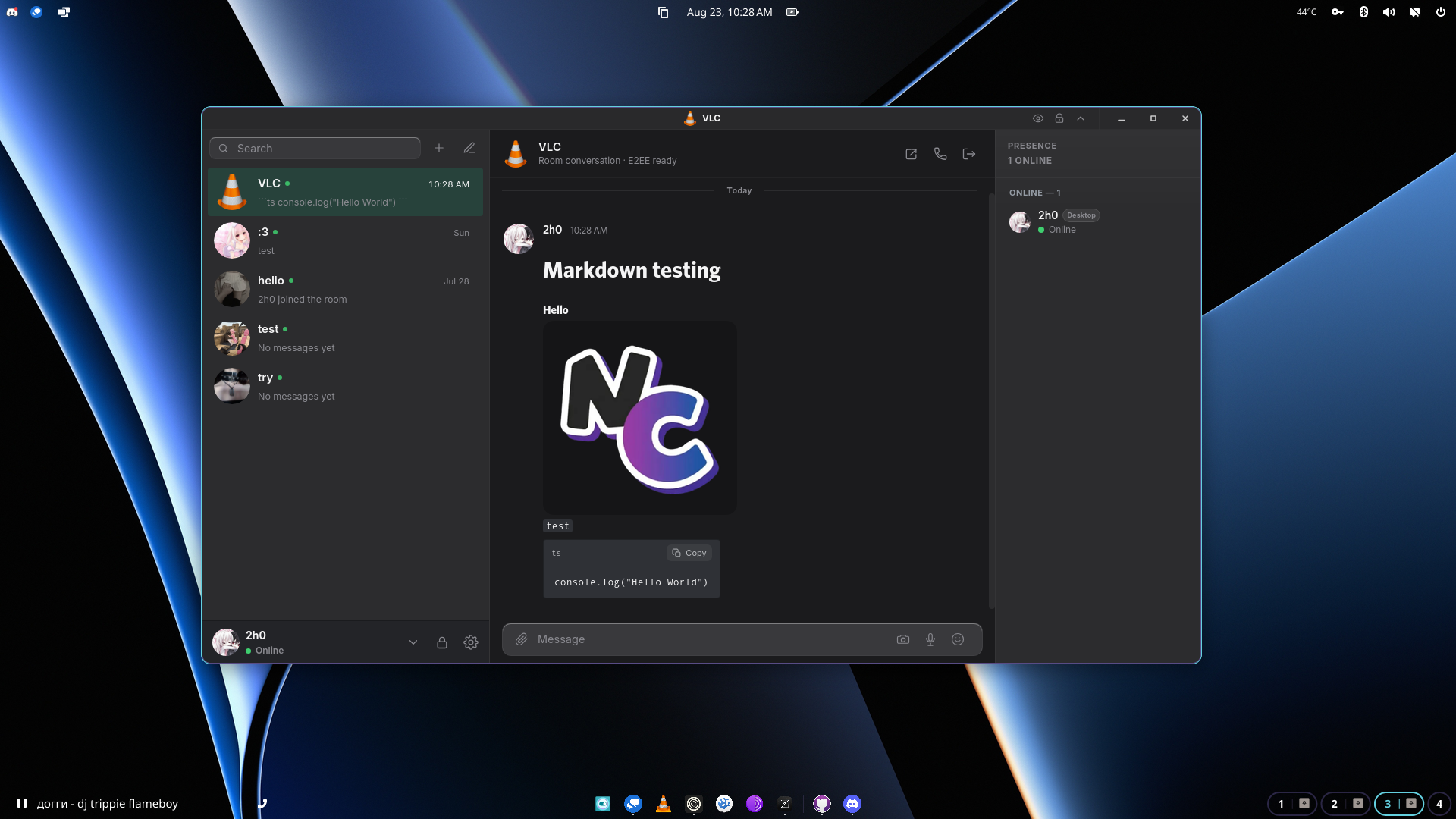Click 2h0 avatar in the message
Viewport: 1456px width, 819px height.
coord(519,238)
